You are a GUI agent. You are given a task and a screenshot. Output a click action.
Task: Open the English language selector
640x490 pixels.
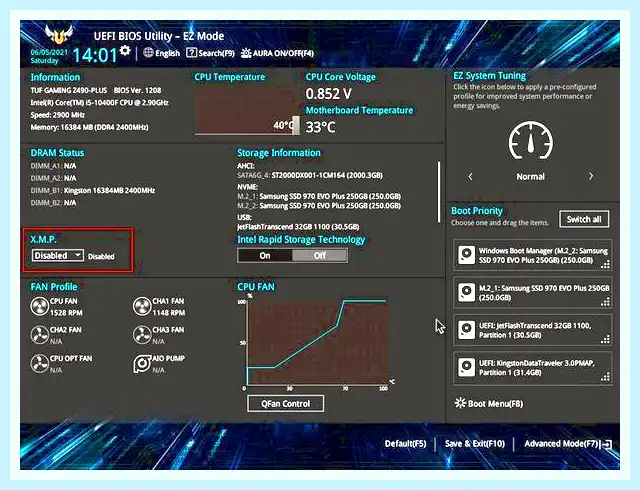pos(162,53)
